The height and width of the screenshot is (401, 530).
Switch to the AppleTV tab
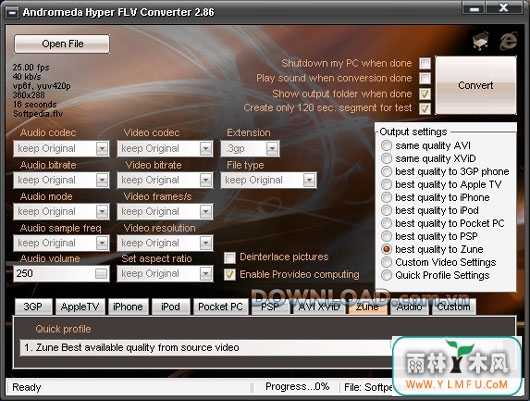(80, 307)
